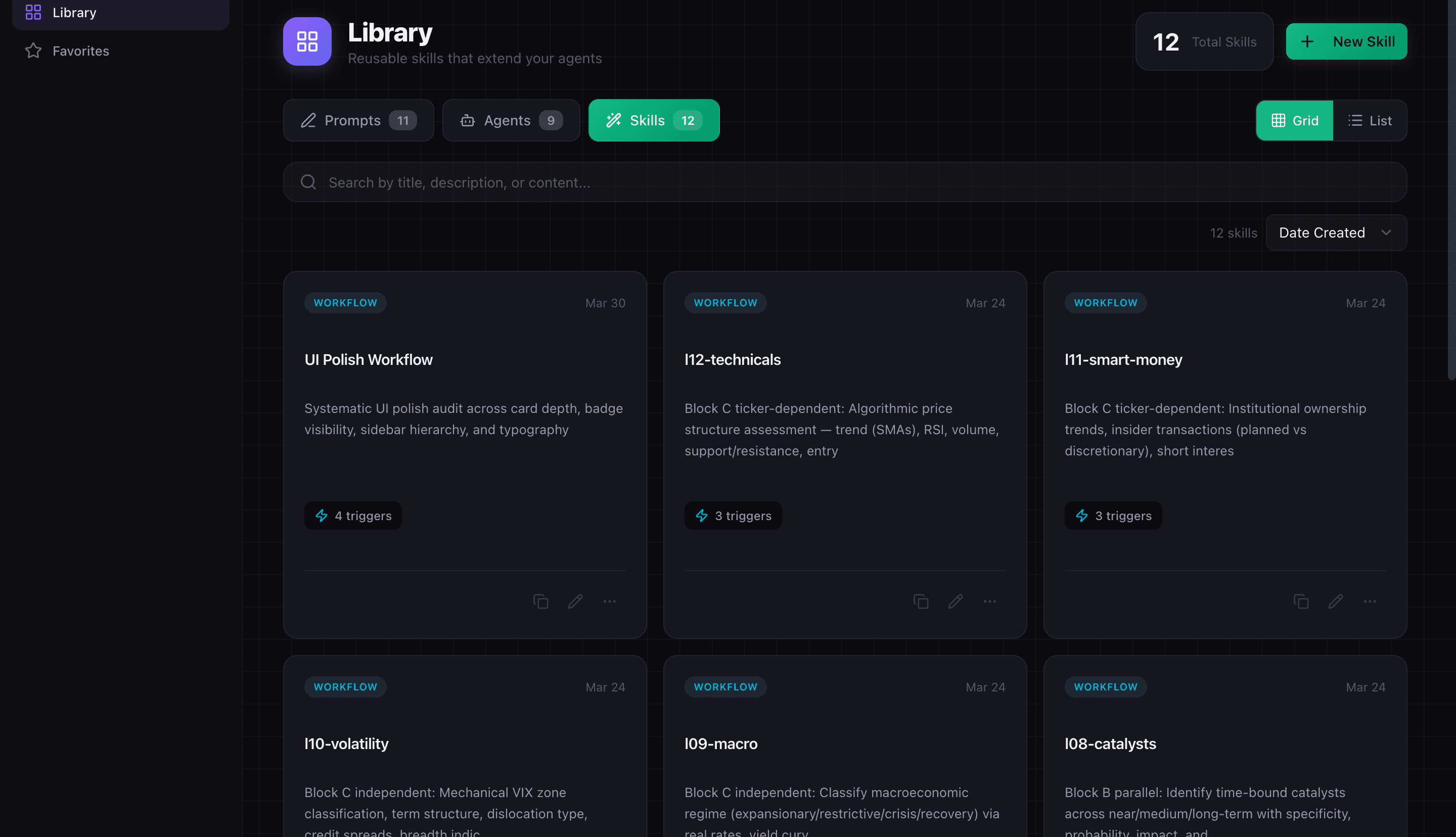Open the l08-catalysts card title

point(1110,744)
